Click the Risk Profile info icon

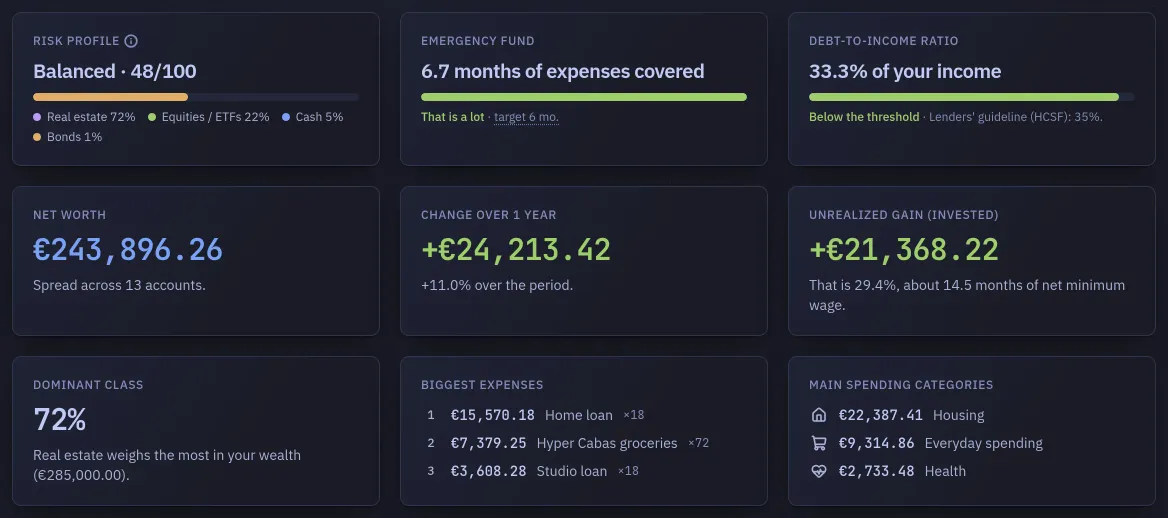click(131, 41)
